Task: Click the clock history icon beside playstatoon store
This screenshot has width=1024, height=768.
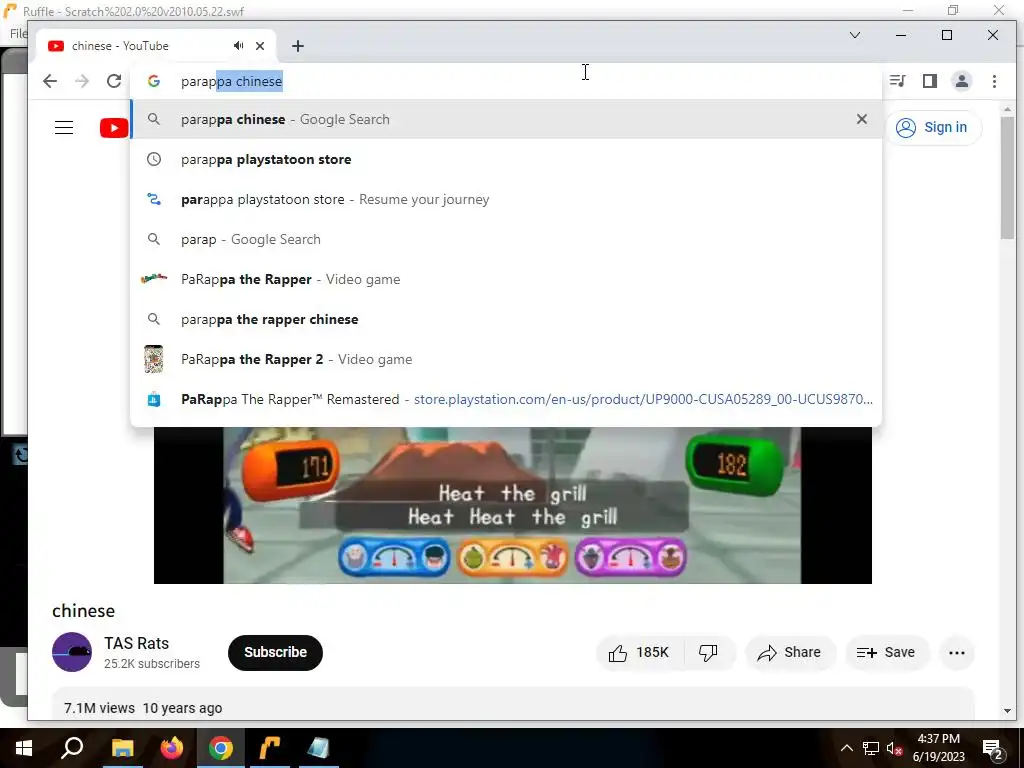Action: tap(153, 159)
